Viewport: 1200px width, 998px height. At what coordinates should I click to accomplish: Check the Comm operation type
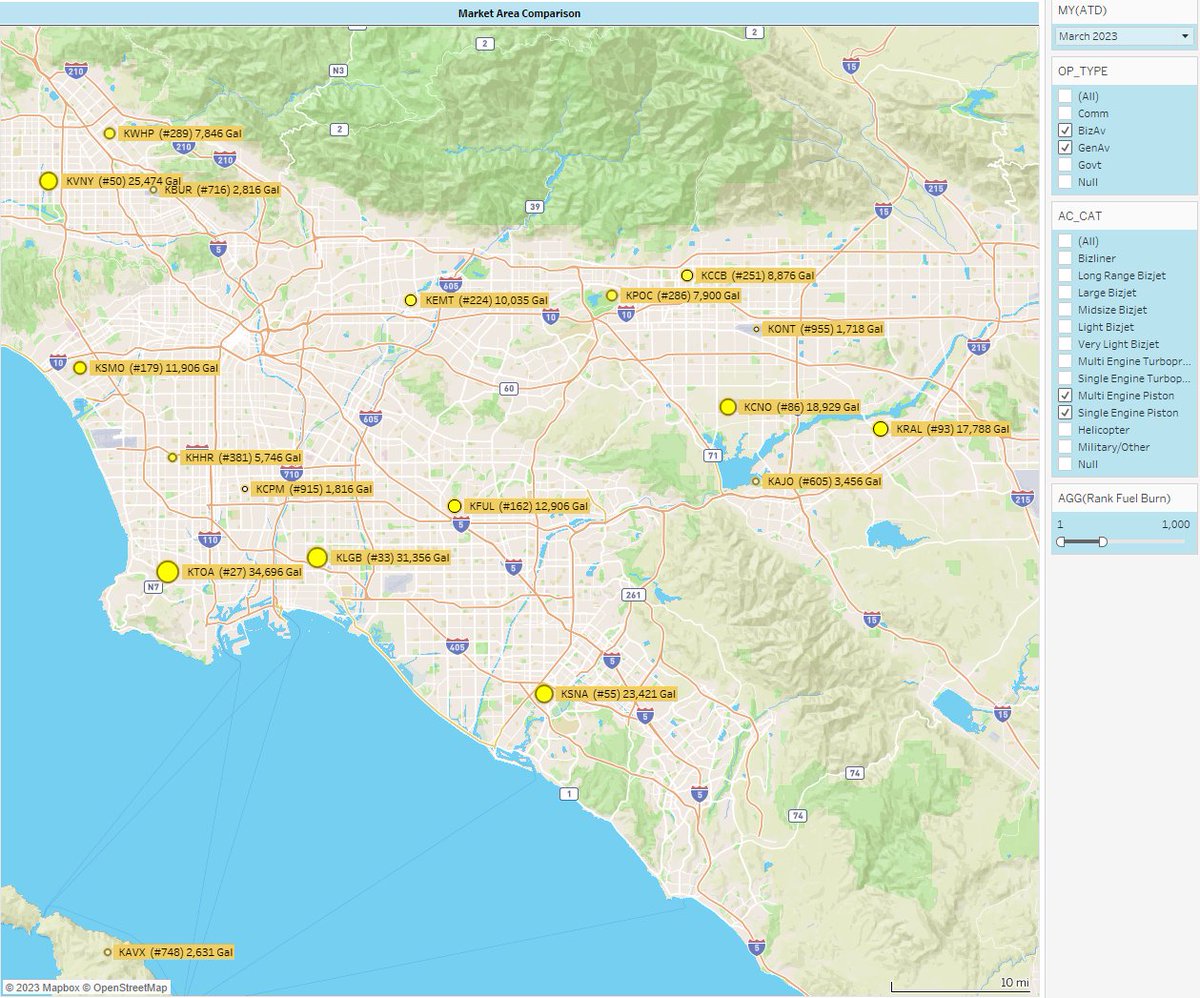tap(1064, 113)
